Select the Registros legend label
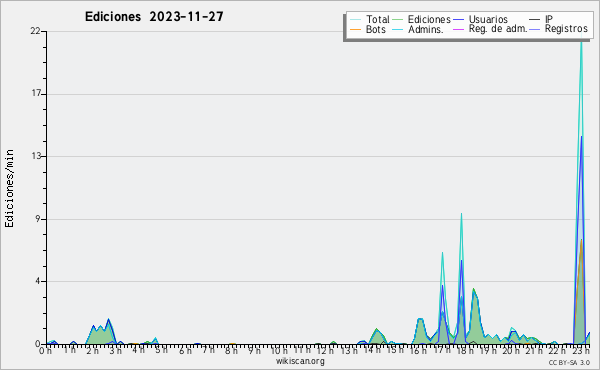Image resolution: width=600 pixels, height=370 pixels. [x=566, y=29]
